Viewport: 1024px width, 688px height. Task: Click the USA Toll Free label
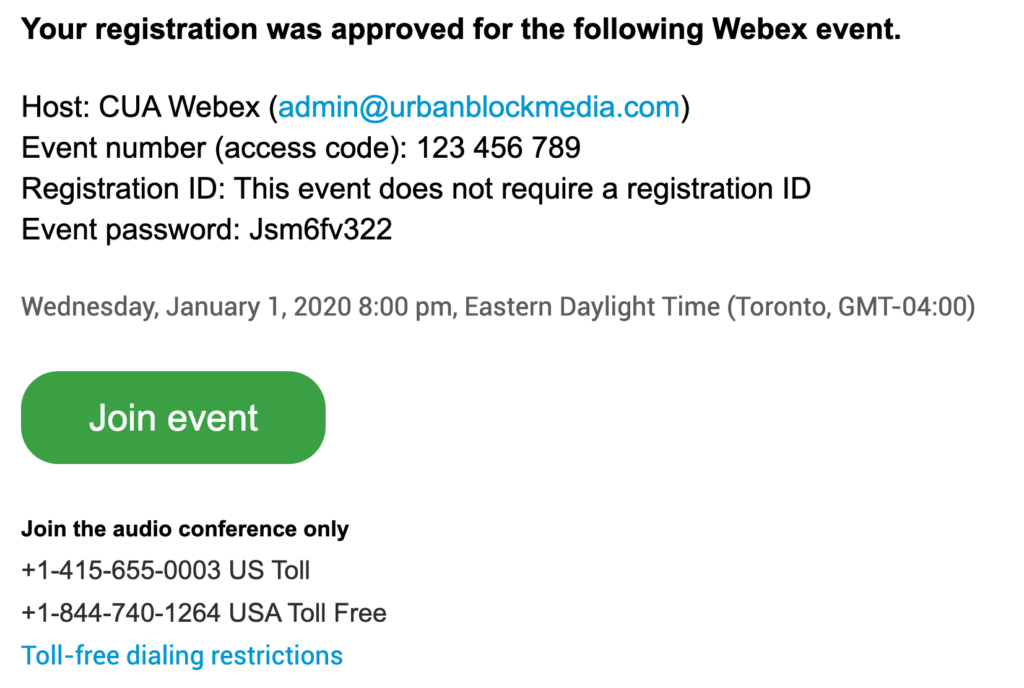(x=308, y=613)
